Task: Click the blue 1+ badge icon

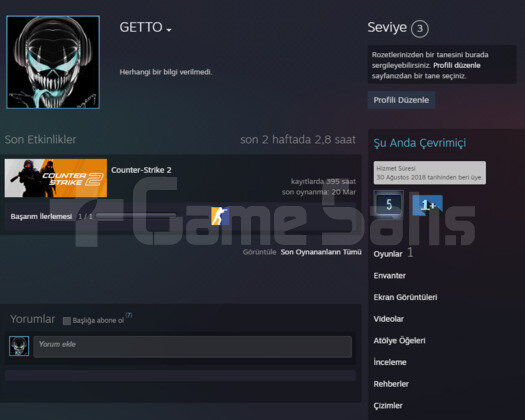Action: click(x=428, y=205)
